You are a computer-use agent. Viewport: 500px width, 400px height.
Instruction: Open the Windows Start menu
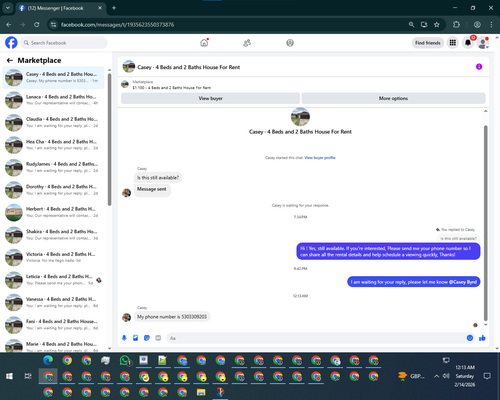click(9, 376)
